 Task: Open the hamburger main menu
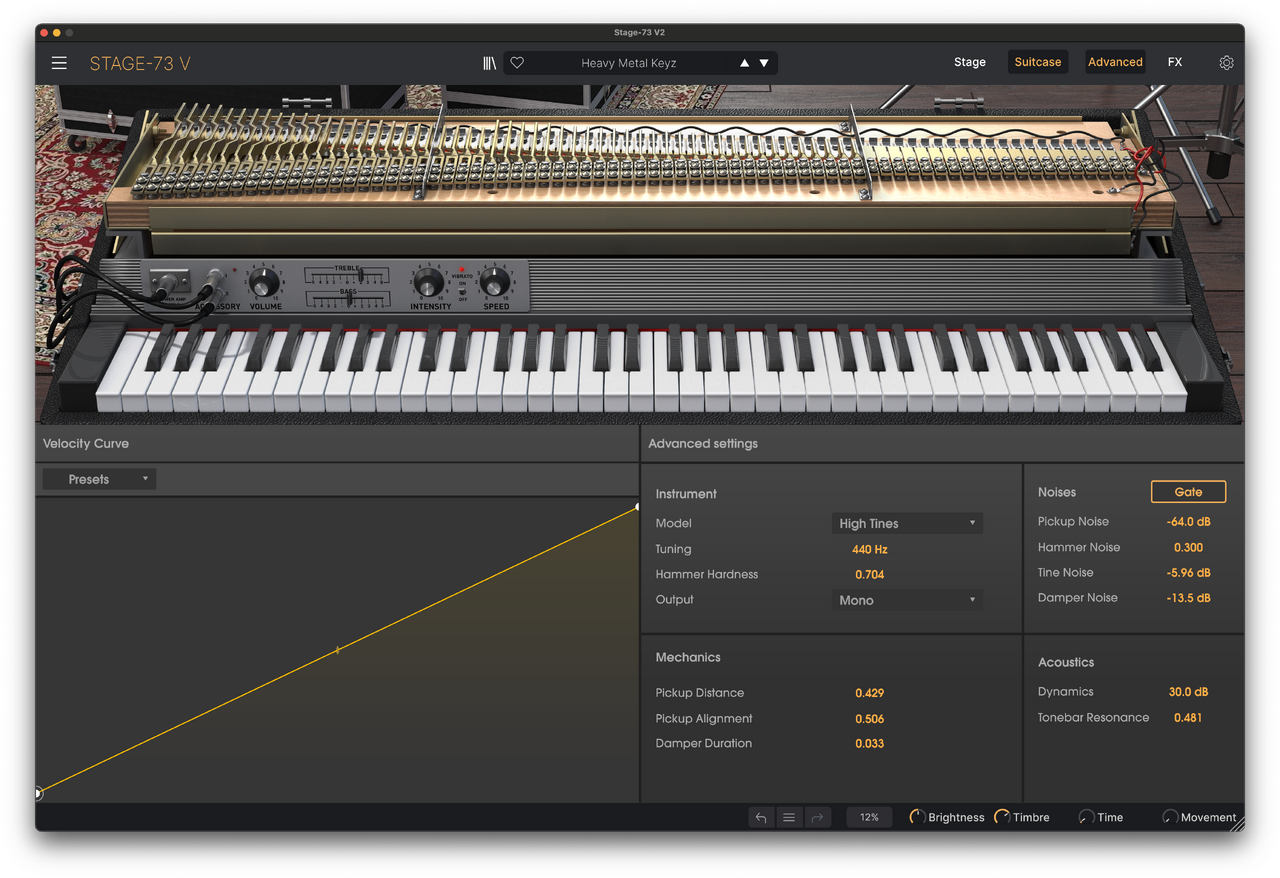(59, 63)
